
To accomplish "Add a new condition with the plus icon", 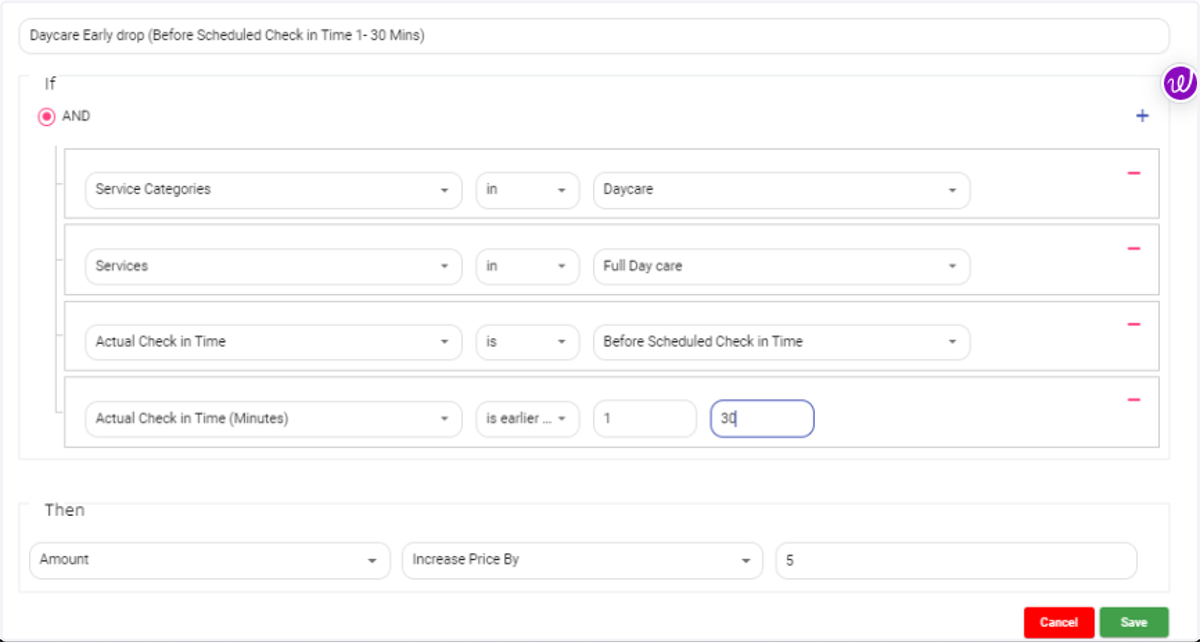I will [x=1142, y=116].
